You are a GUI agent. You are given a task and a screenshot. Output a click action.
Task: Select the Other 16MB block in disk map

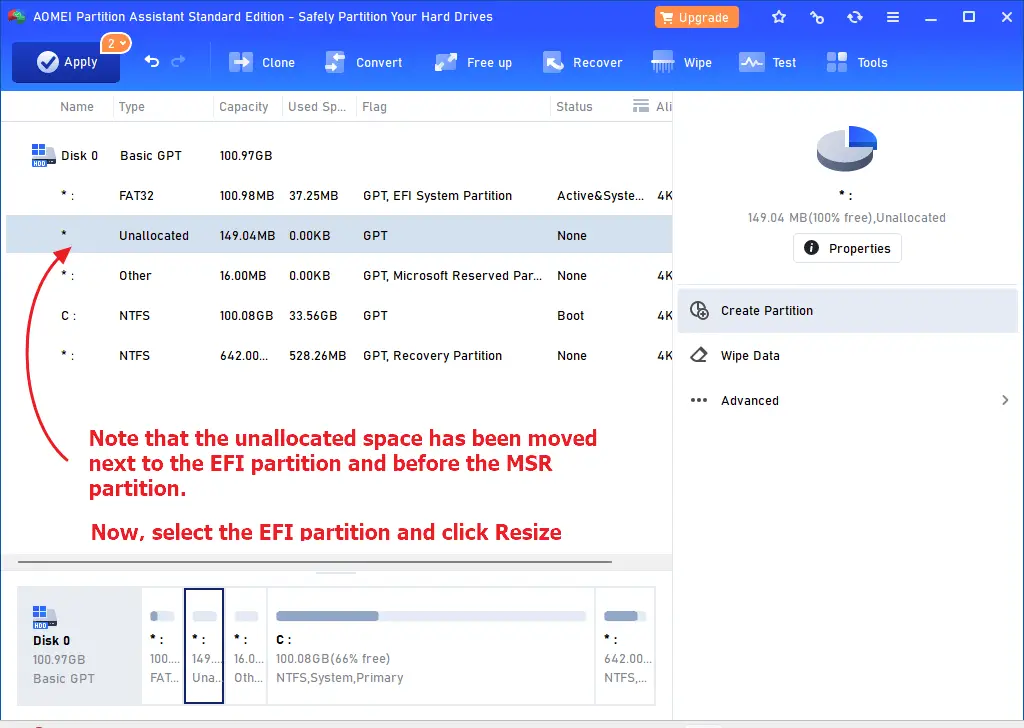point(247,646)
